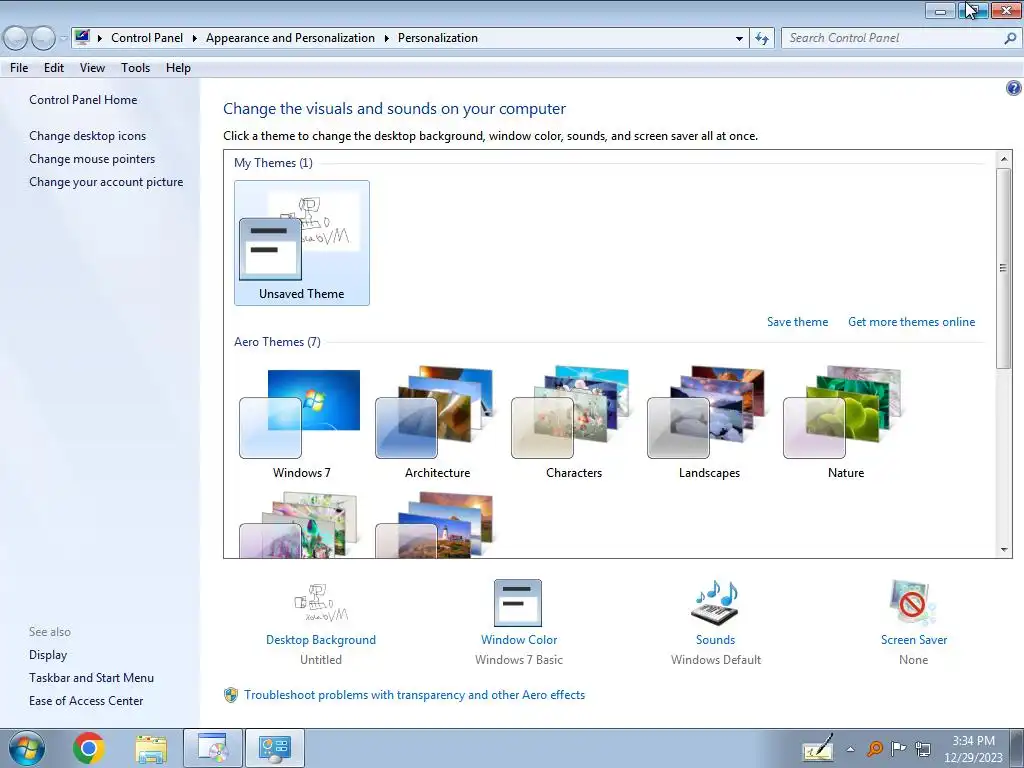
Task: Click the themes list scroll up arrow
Action: (x=1004, y=159)
